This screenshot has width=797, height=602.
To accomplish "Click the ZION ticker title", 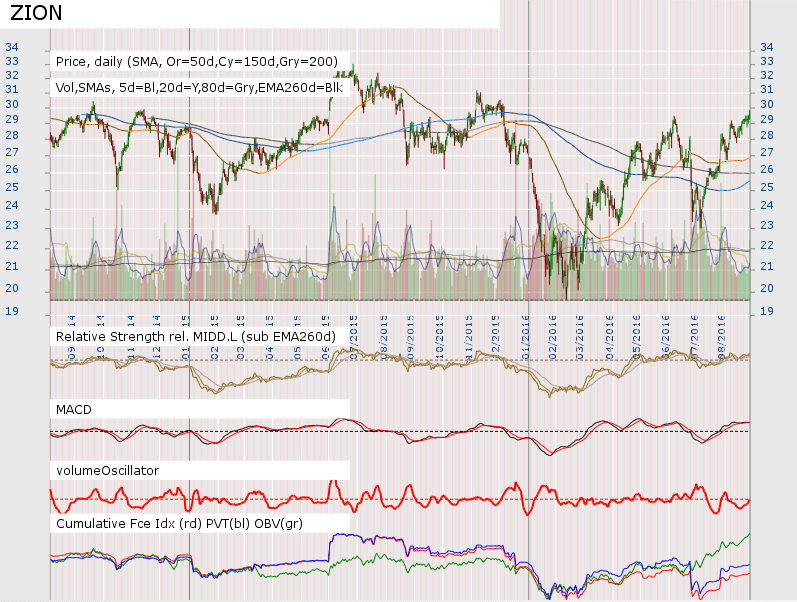I will click(36, 13).
